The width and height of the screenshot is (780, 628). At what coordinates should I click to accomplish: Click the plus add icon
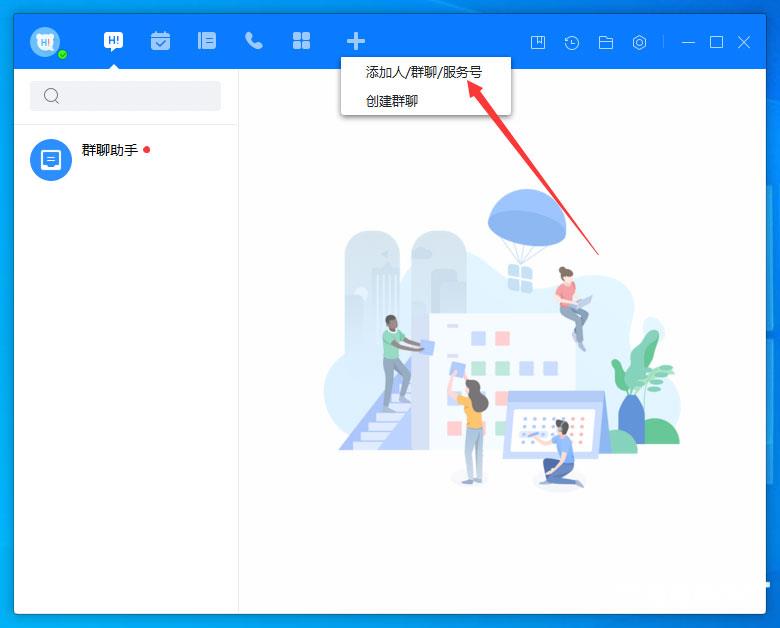point(356,41)
